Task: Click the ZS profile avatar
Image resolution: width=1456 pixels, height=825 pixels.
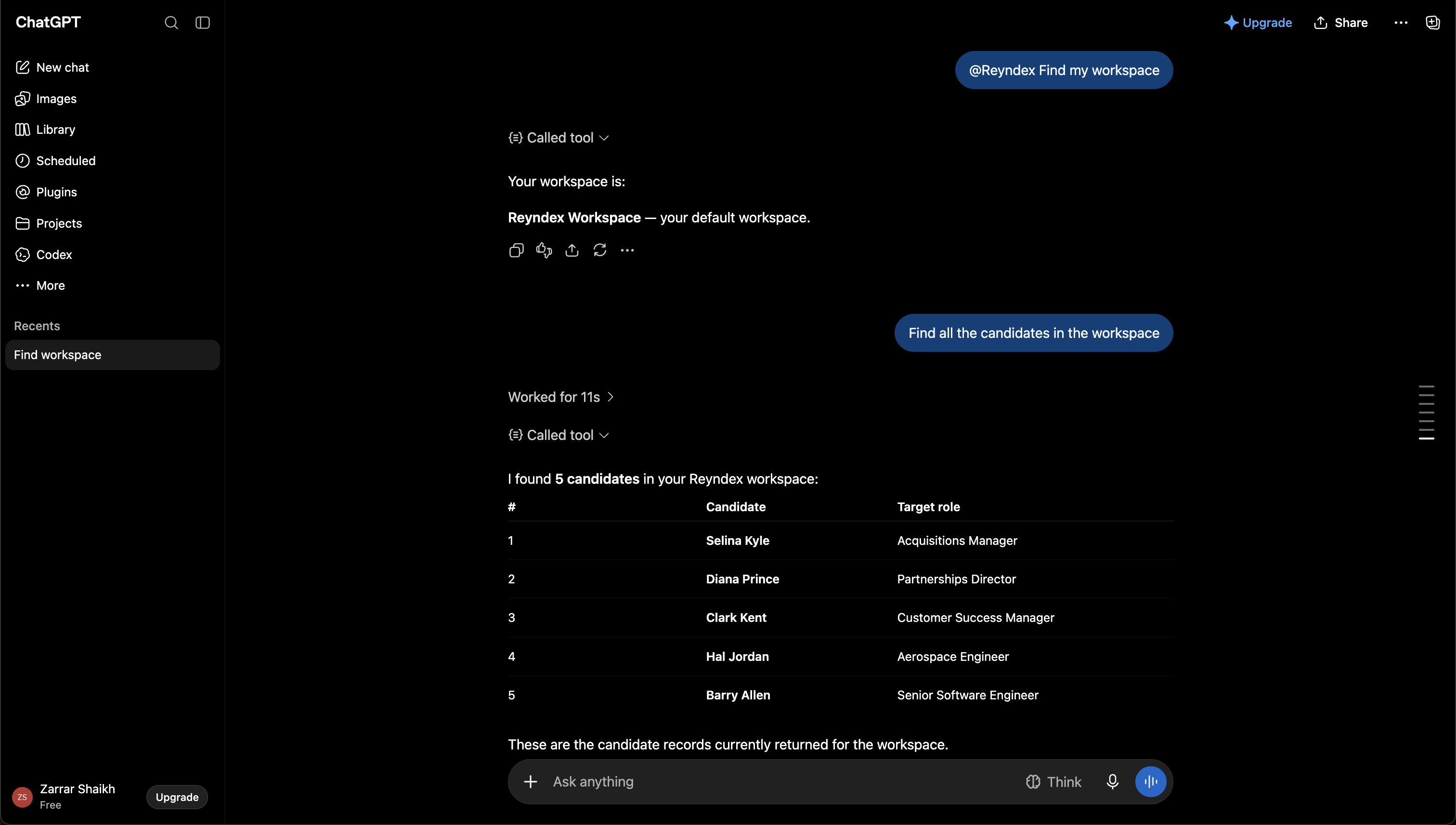Action: pos(22,797)
